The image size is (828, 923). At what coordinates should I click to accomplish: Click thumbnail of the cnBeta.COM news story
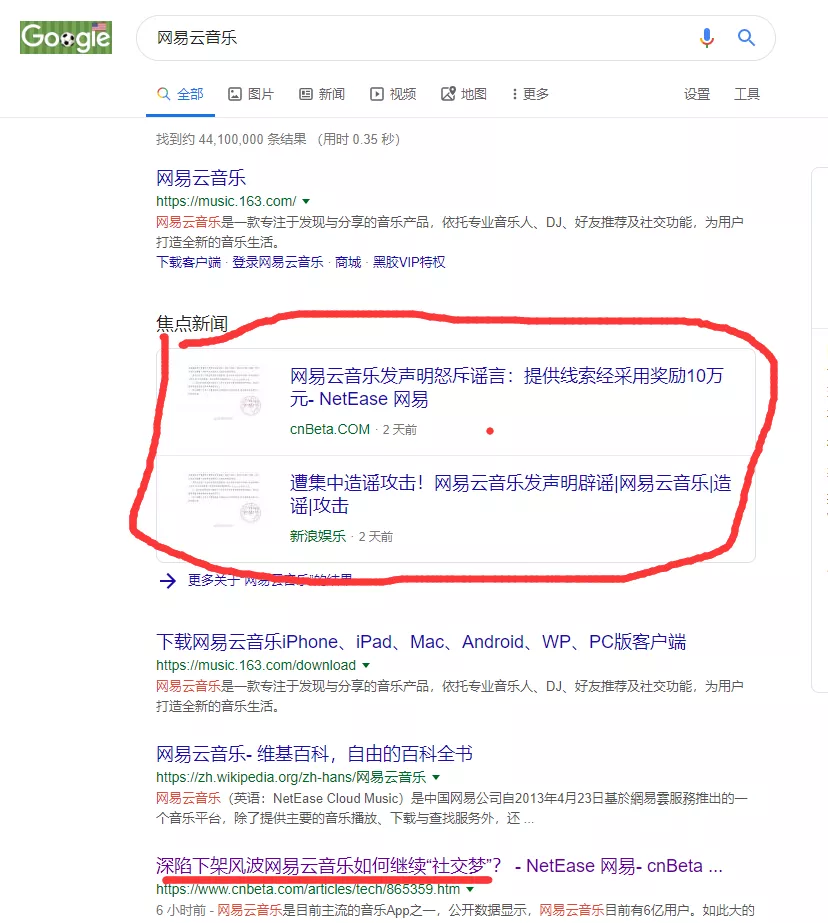click(x=223, y=393)
